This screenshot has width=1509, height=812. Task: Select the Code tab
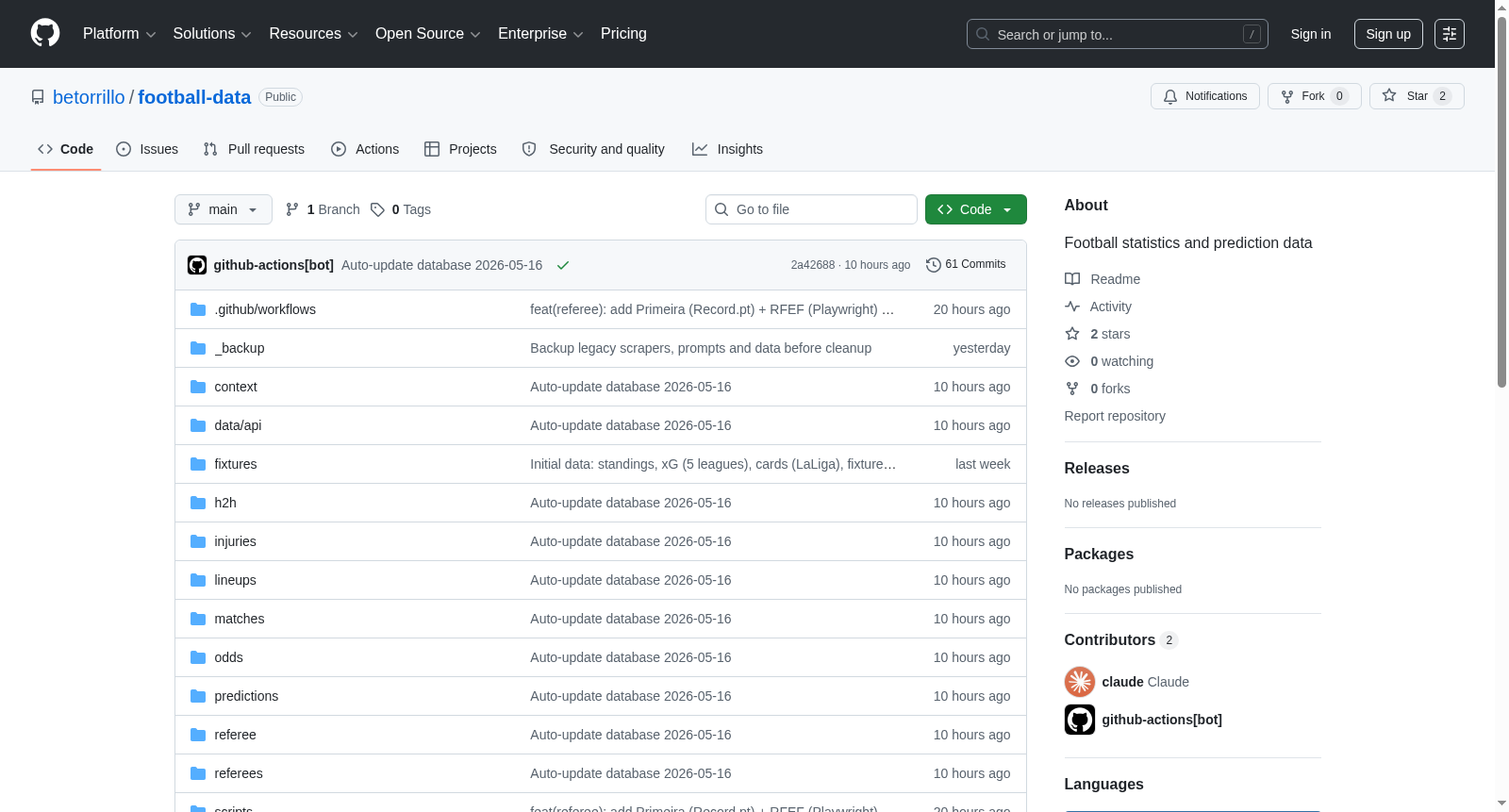(x=66, y=149)
